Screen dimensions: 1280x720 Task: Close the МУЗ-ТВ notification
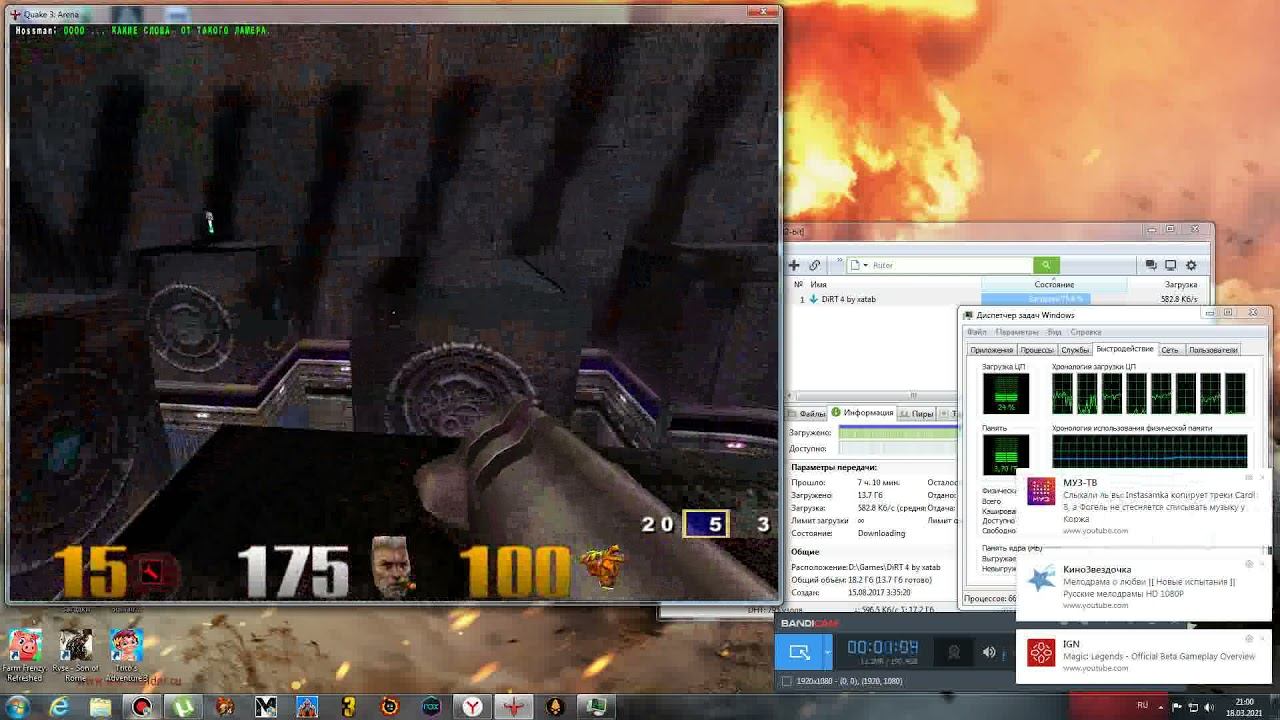(x=1262, y=478)
